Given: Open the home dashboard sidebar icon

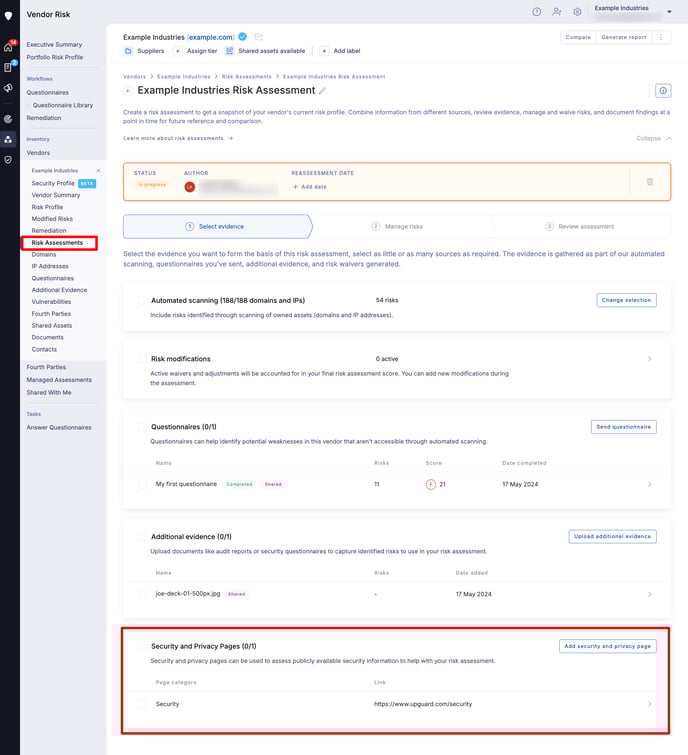Looking at the screenshot, I should pos(8,47).
